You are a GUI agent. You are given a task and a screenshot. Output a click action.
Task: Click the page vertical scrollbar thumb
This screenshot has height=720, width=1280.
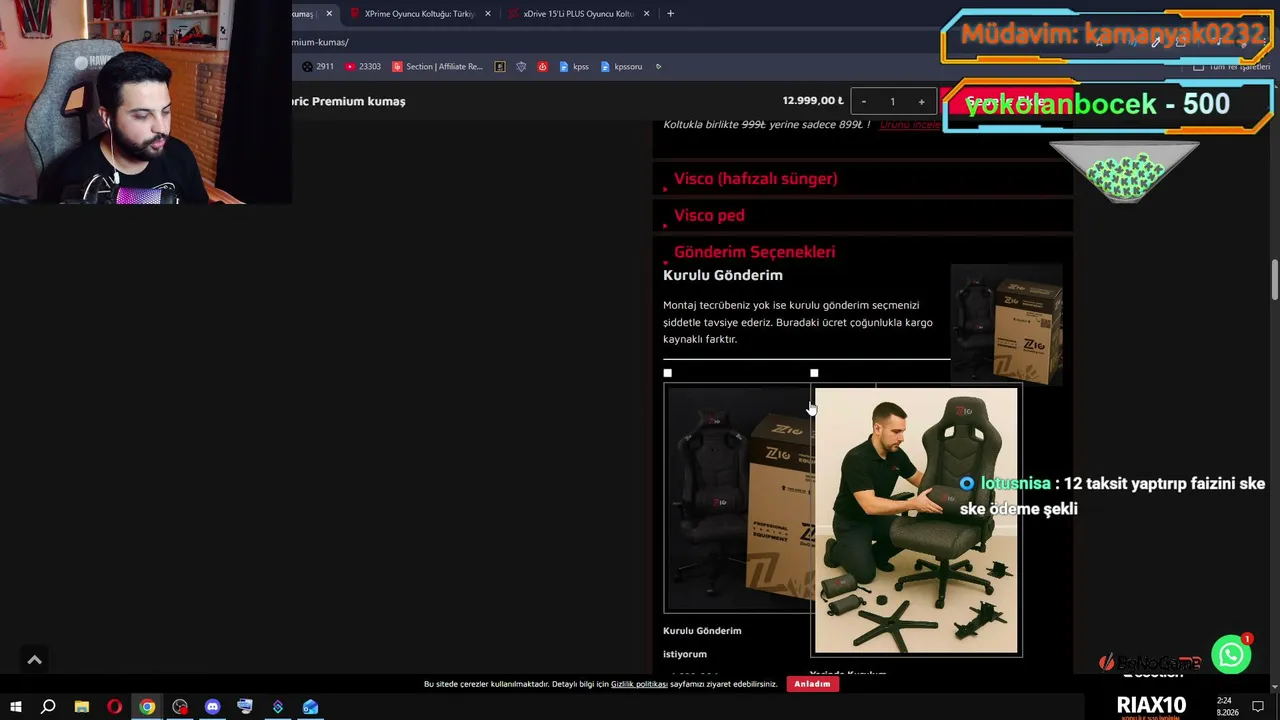pos(1275,279)
